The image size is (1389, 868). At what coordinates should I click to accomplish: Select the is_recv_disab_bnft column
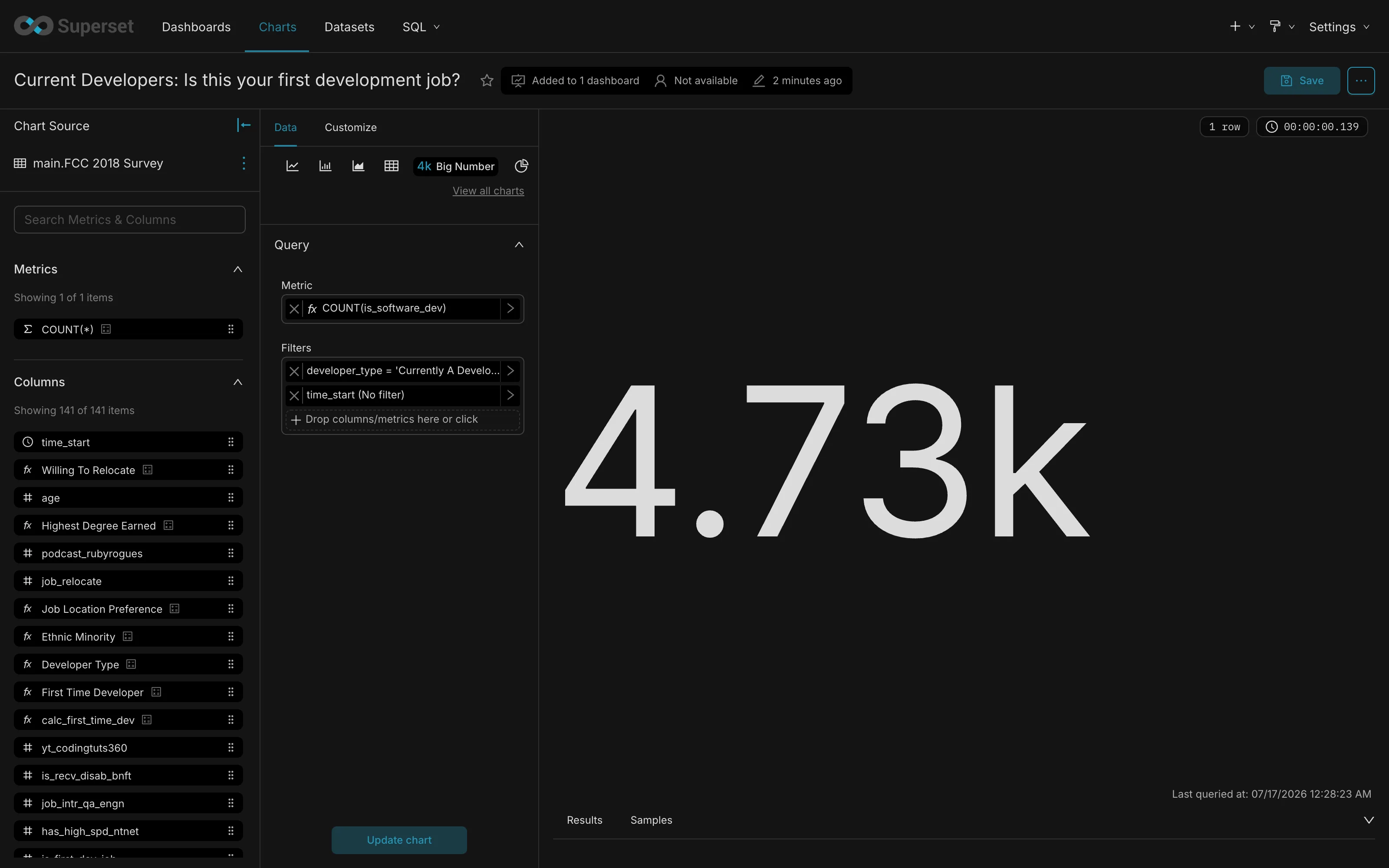pyautogui.click(x=128, y=776)
